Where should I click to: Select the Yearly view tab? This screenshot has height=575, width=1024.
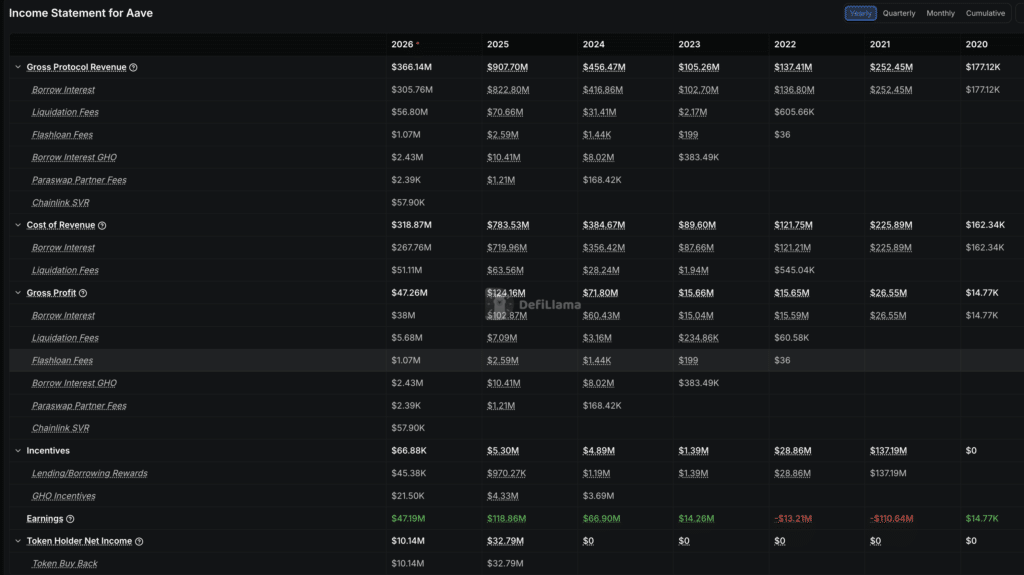(860, 13)
